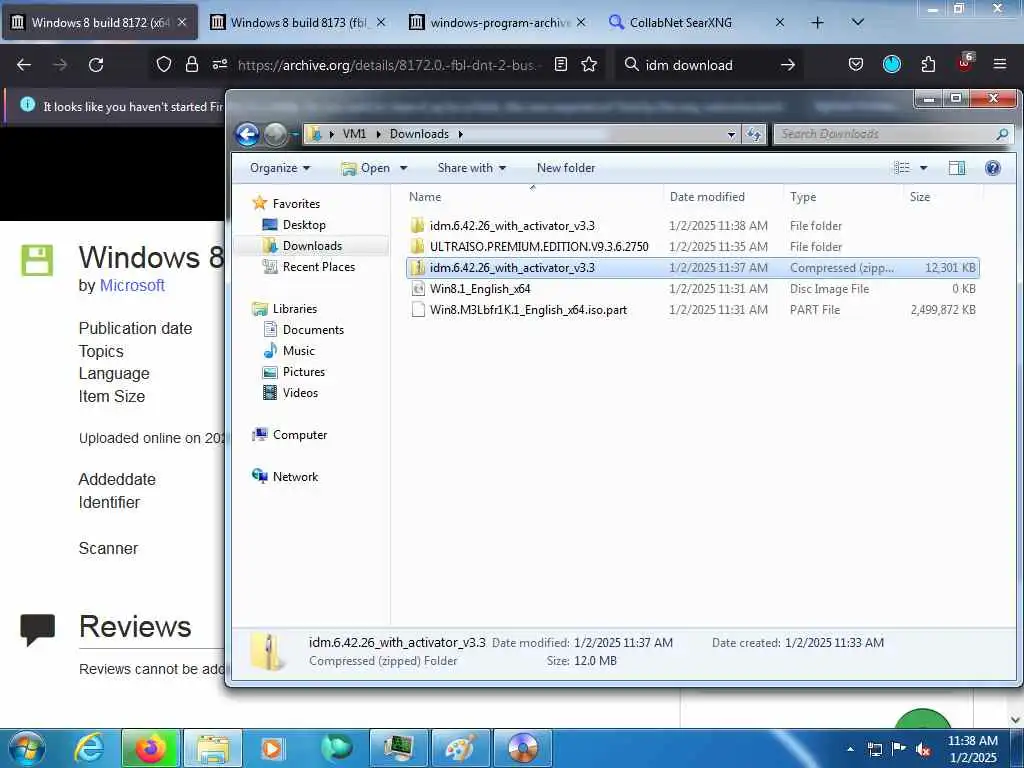1024x768 pixels.
Task: List all tabs dropdown in Firefox
Action: coord(858,22)
